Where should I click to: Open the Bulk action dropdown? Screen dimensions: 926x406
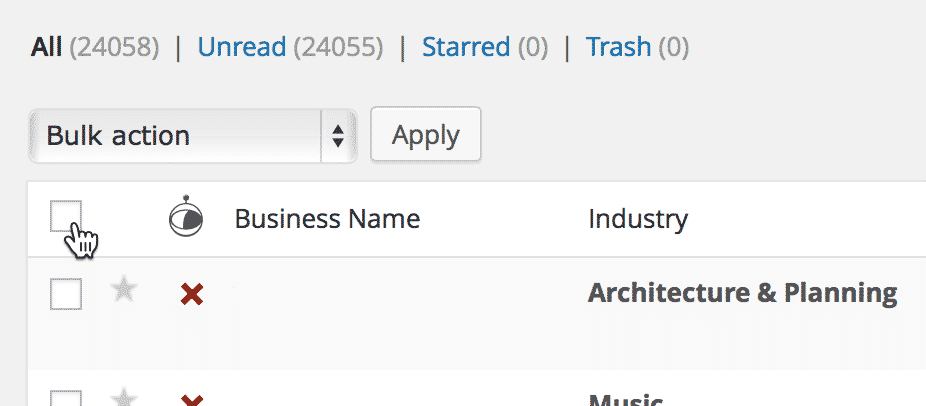193,136
